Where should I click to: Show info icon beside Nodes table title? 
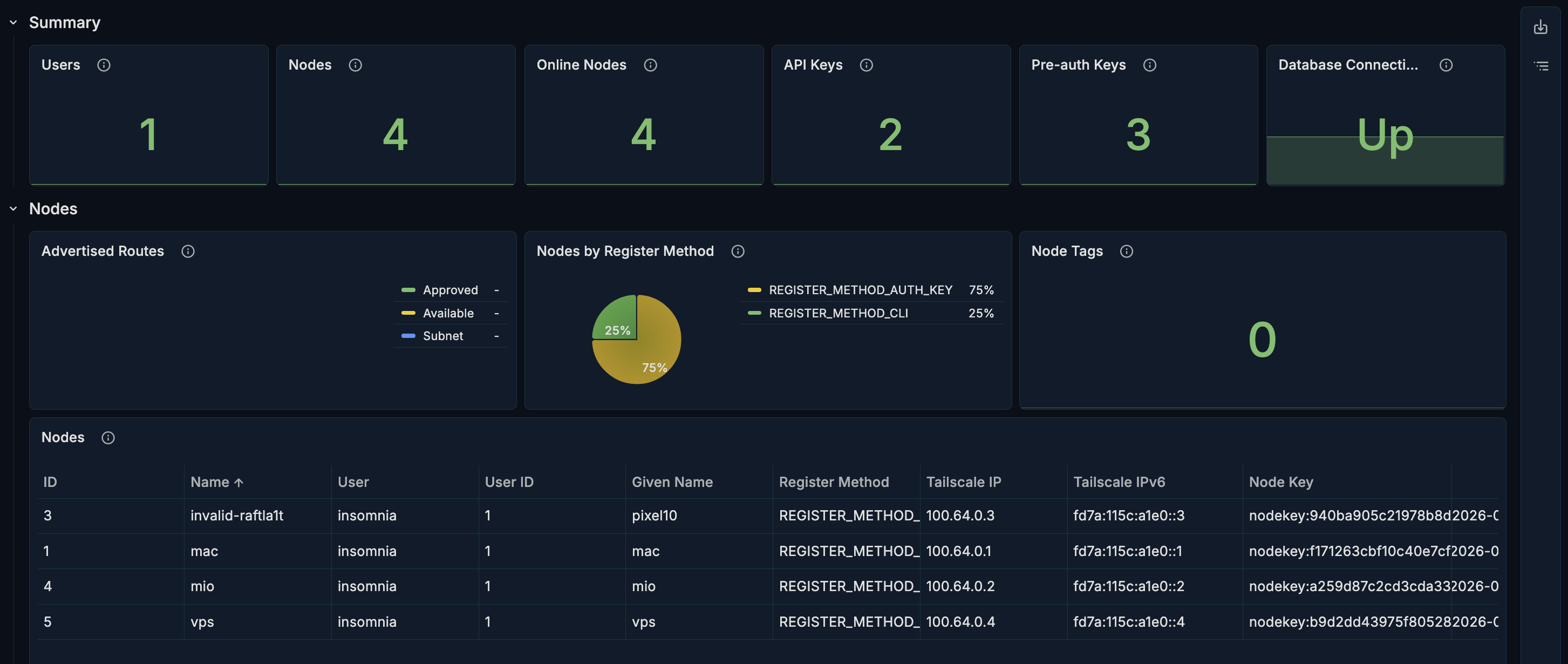108,438
